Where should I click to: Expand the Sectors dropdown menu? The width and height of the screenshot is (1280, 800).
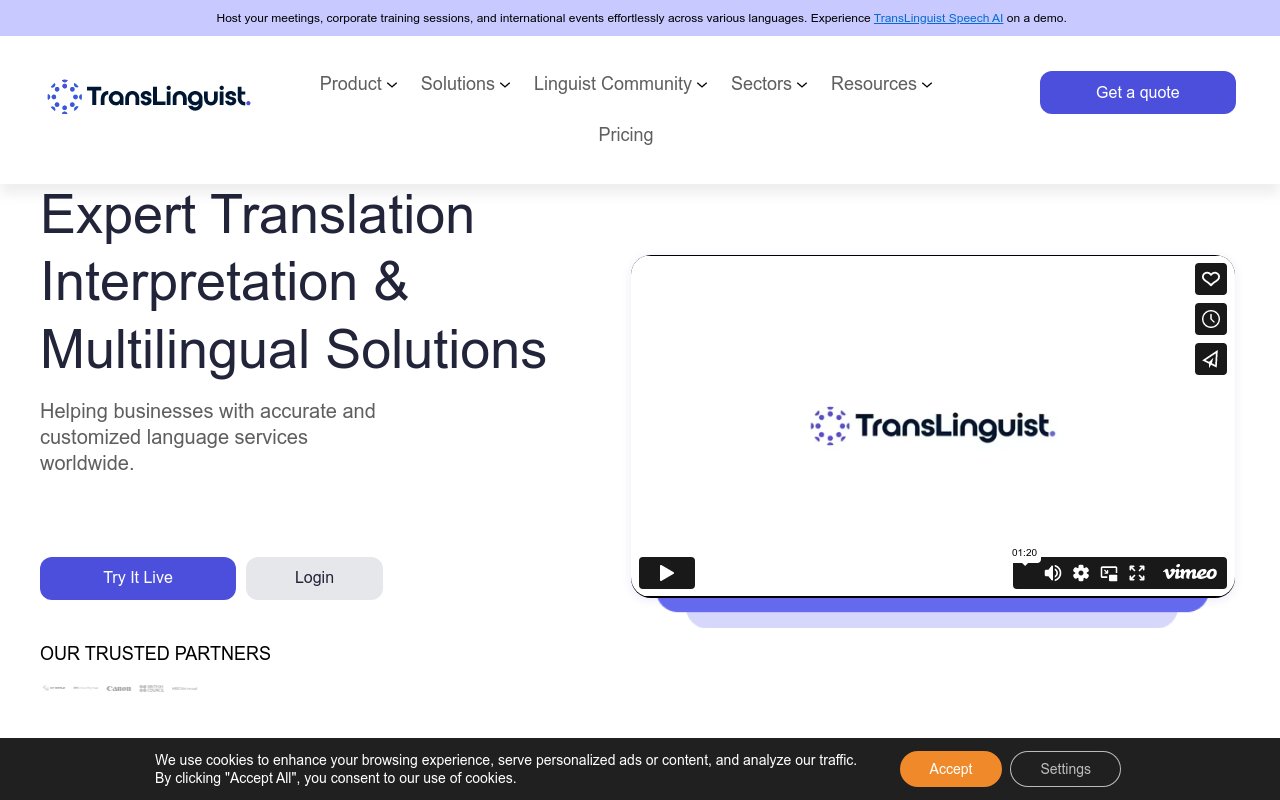pyautogui.click(x=769, y=84)
